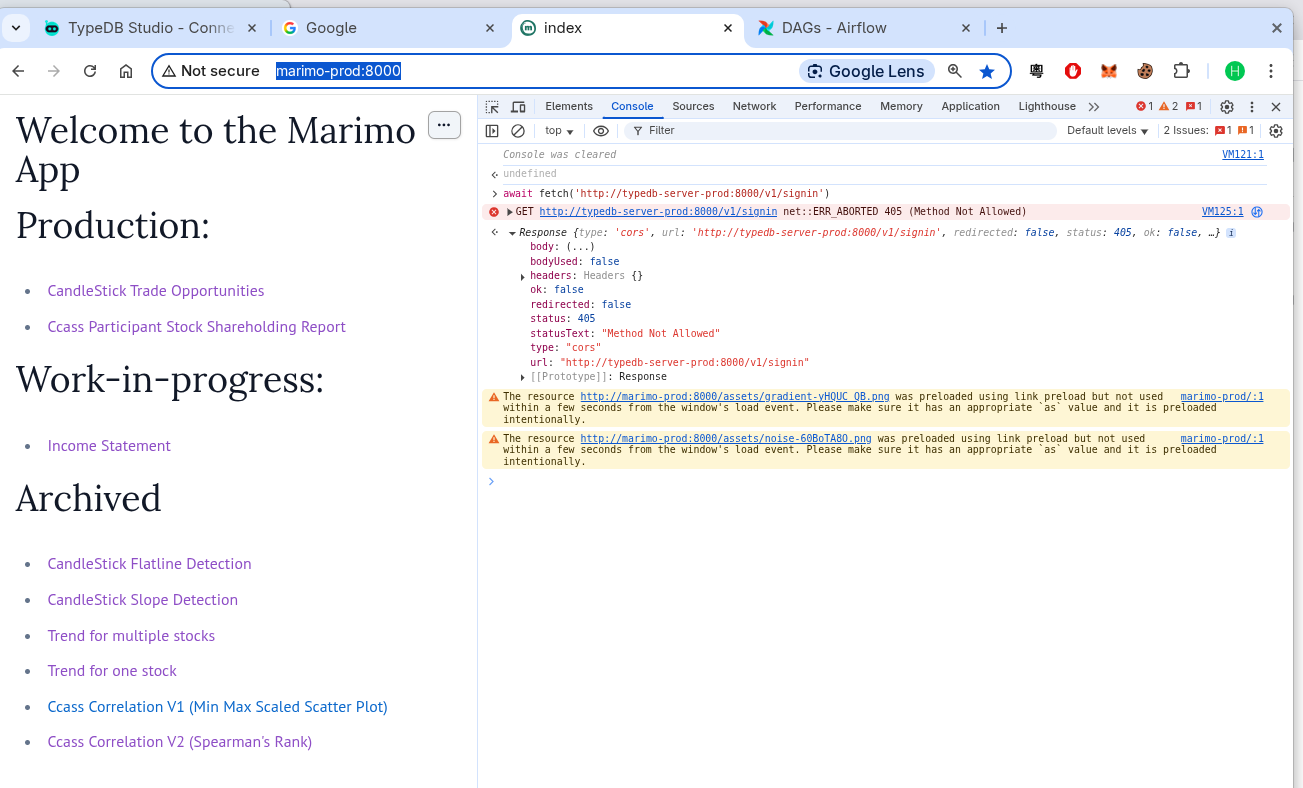1303x788 pixels.
Task: Click the network request icon beside VM125:1
Action: tap(1257, 212)
